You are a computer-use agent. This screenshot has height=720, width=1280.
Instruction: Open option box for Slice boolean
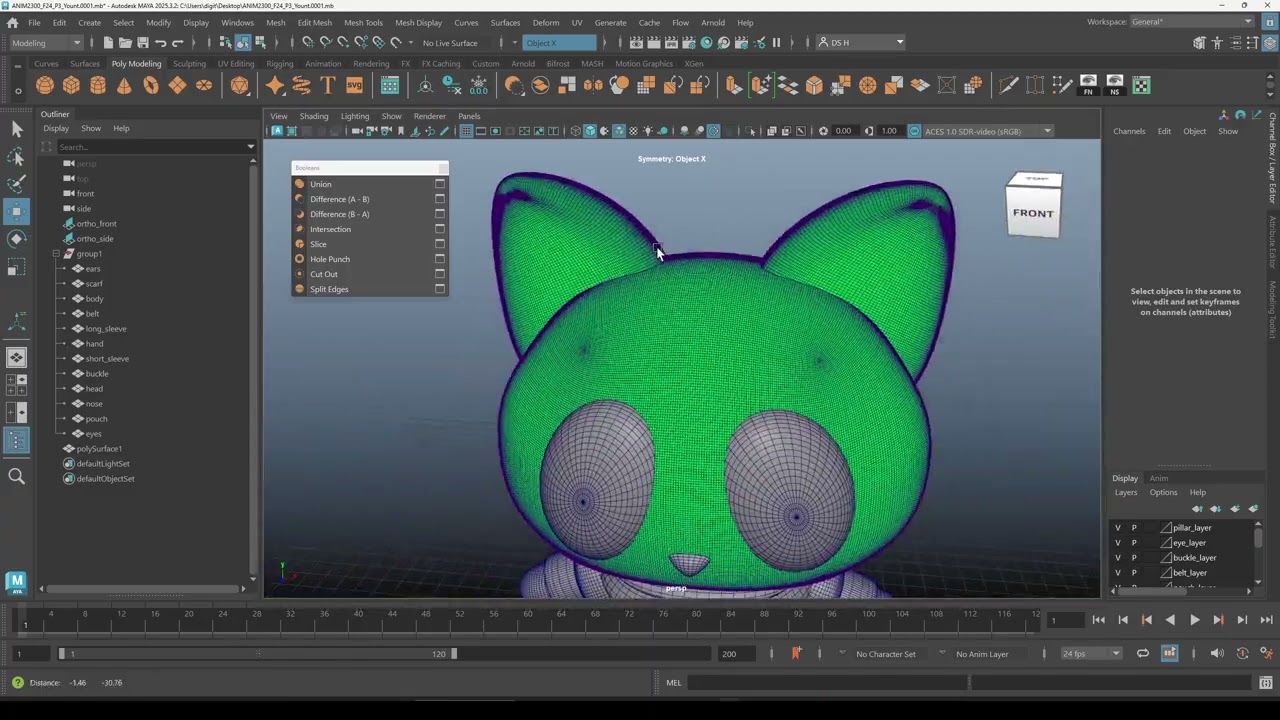tap(440, 244)
